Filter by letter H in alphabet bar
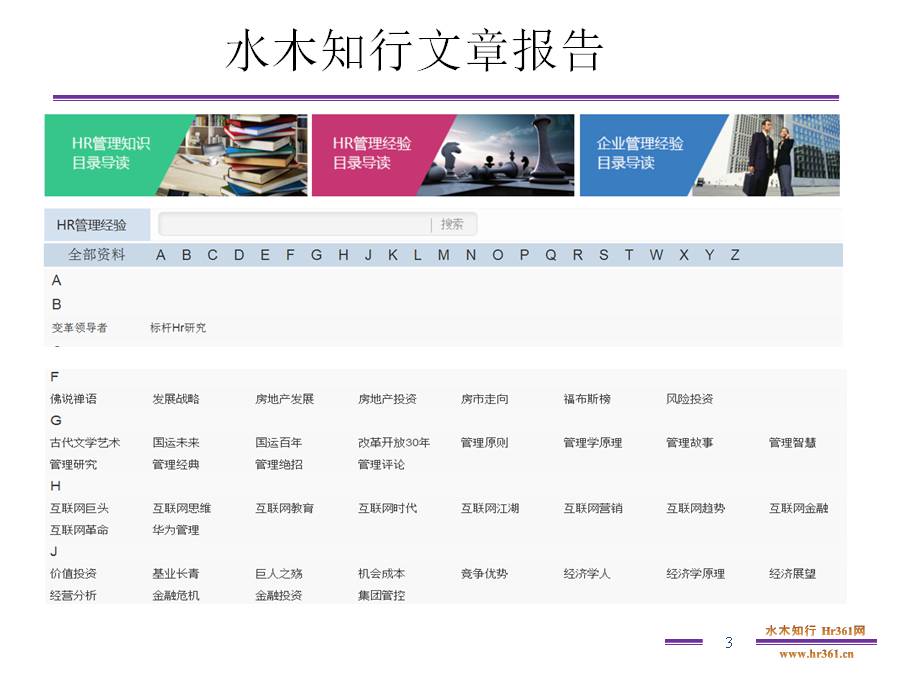 [x=343, y=255]
